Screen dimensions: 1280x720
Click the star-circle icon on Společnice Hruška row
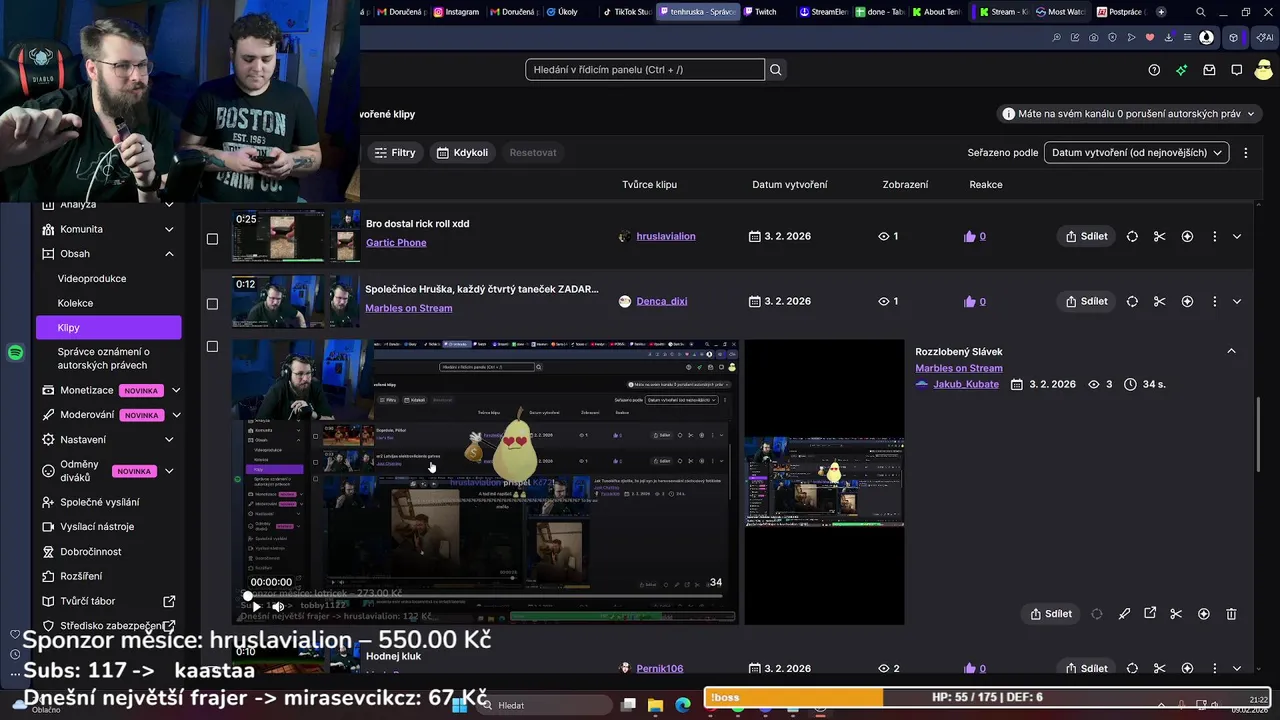tap(1187, 301)
